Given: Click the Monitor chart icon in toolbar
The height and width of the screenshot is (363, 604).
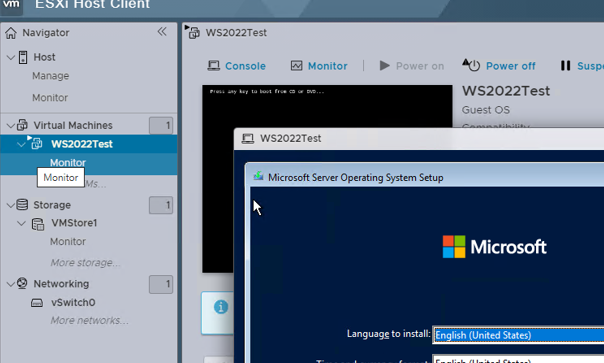Looking at the screenshot, I should click(x=297, y=66).
